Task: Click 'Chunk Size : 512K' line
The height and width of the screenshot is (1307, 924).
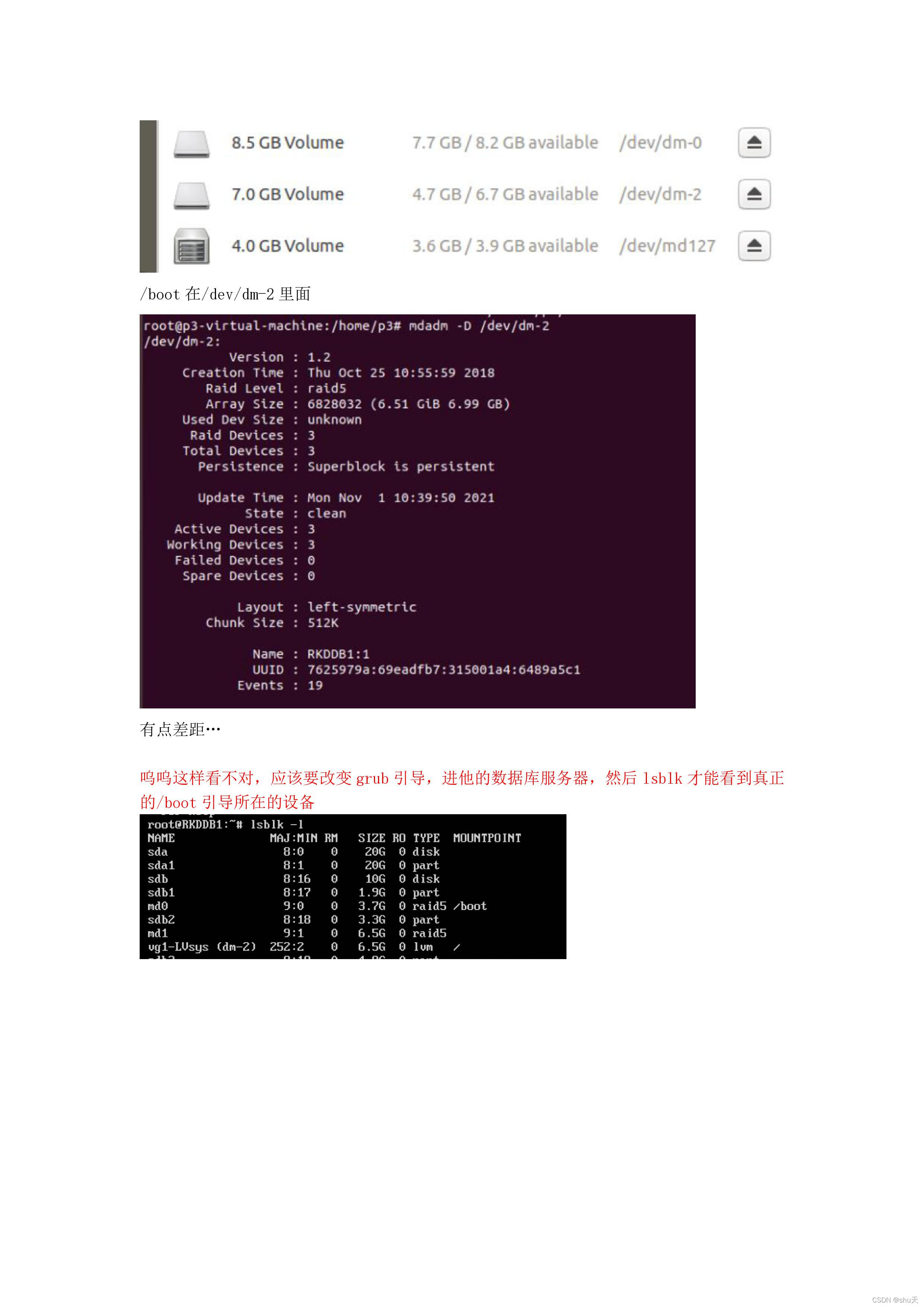Action: point(272,623)
